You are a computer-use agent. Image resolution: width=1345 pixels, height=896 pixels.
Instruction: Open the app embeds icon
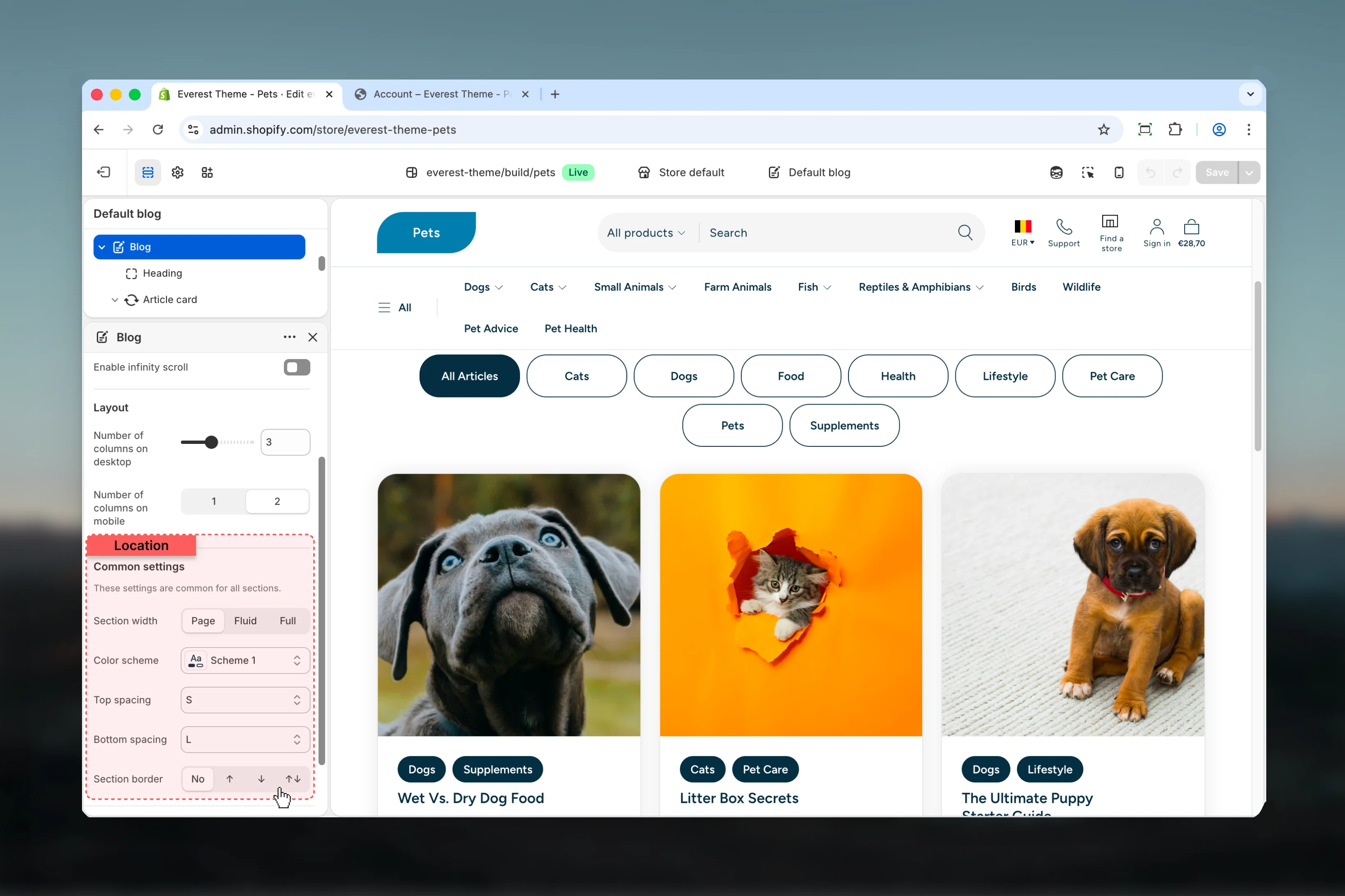tap(207, 173)
